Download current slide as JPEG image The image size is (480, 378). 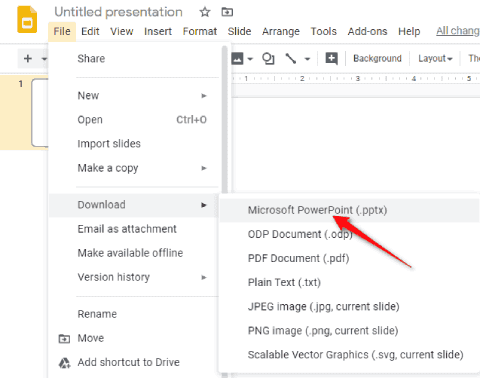coord(349,307)
